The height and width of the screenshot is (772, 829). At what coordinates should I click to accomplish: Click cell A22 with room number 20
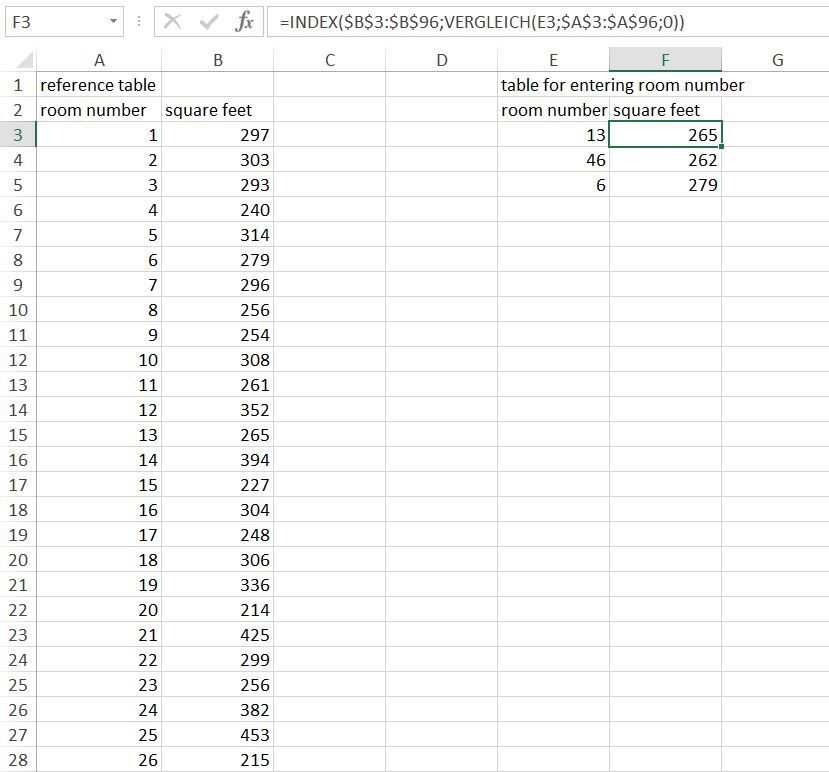[x=99, y=610]
